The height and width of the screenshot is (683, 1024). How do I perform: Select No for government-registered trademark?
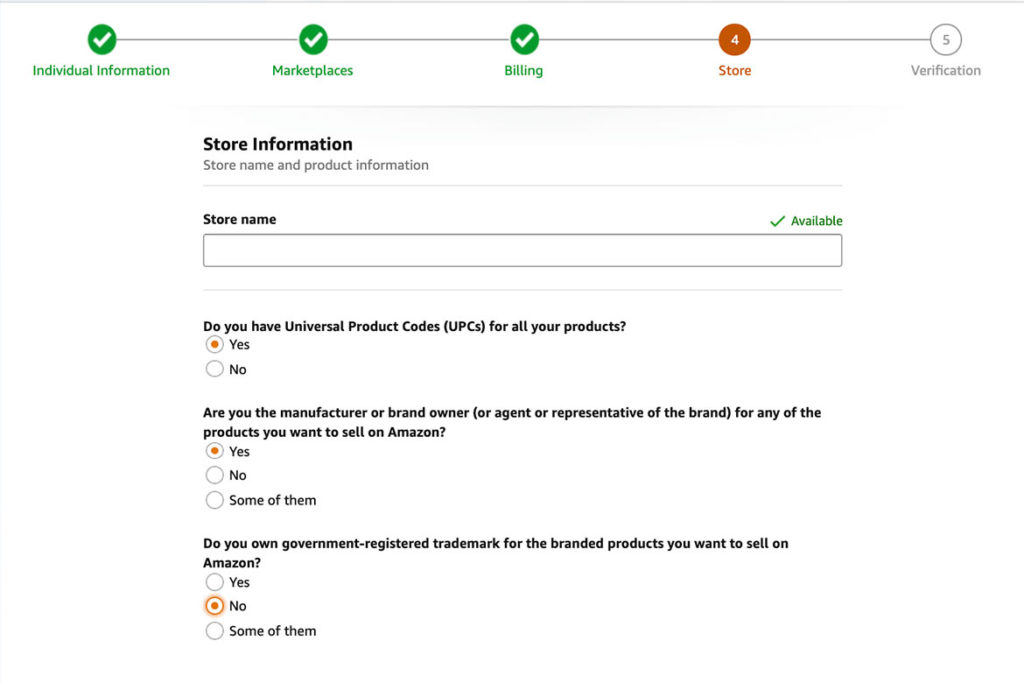[x=214, y=606]
